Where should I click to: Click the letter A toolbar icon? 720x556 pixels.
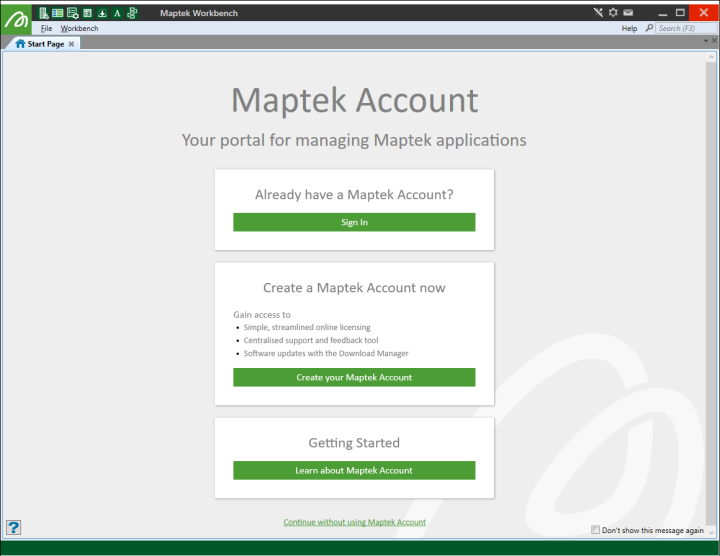click(117, 13)
